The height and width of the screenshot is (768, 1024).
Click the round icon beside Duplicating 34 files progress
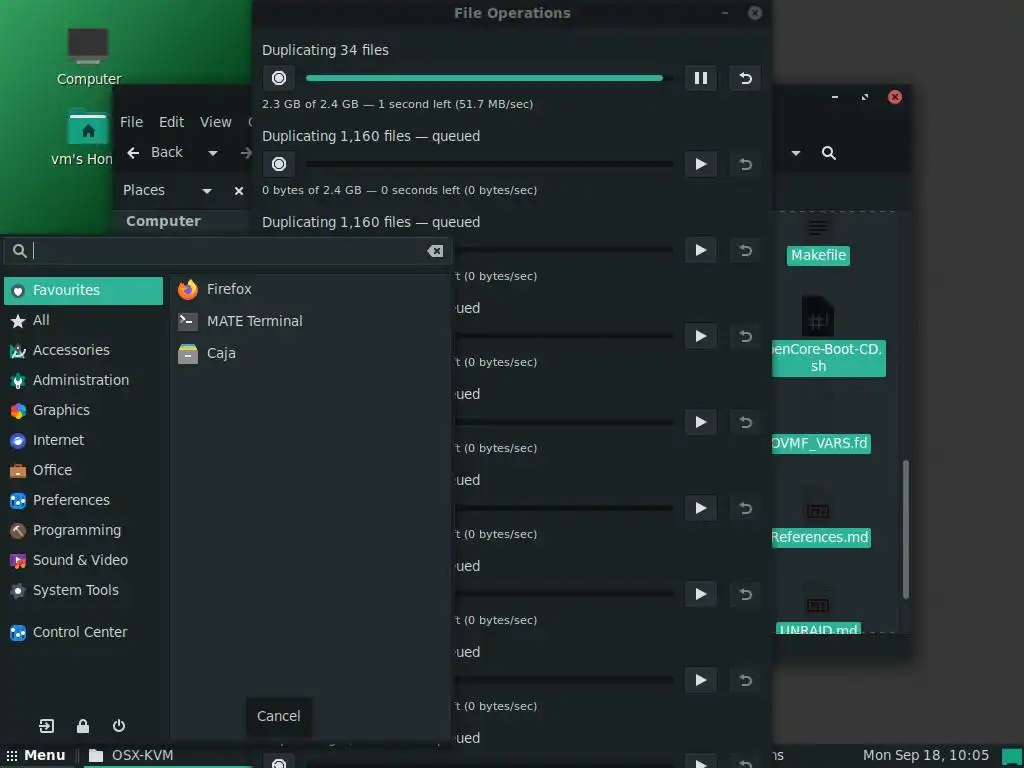click(x=279, y=78)
